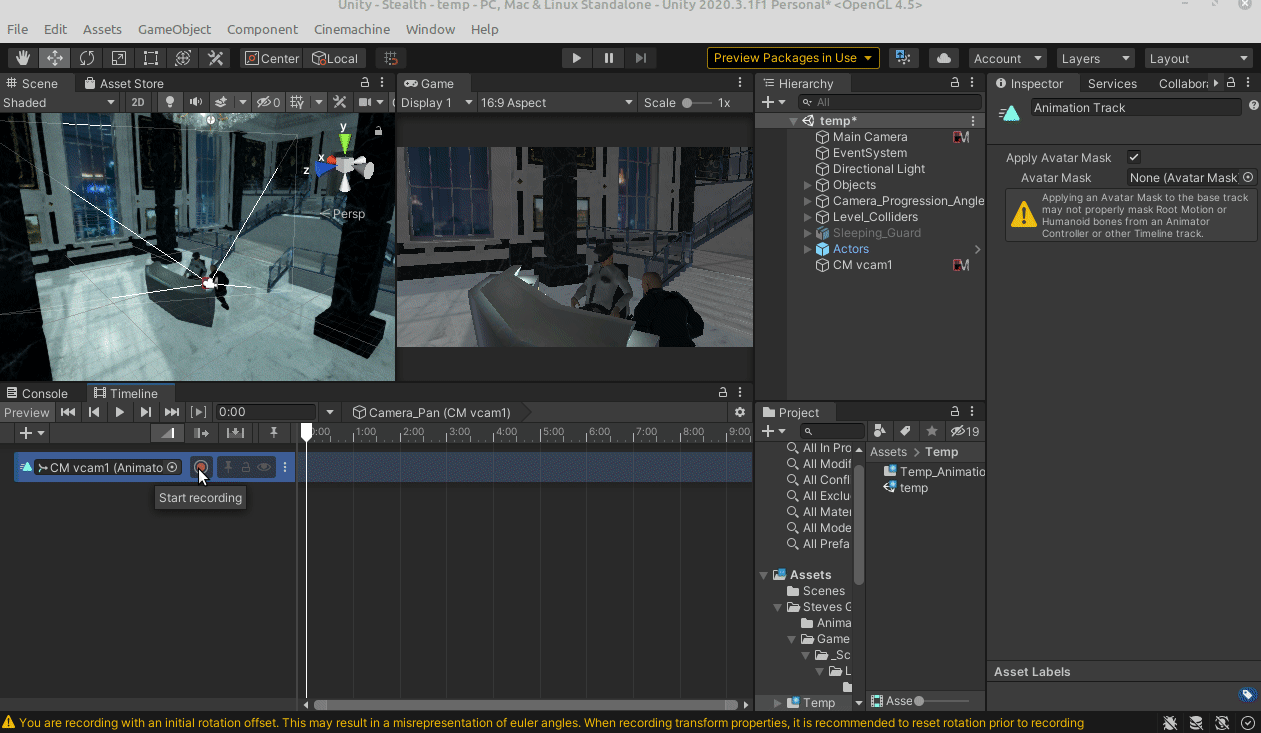Click the Hierarchy search field
Image resolution: width=1261 pixels, height=733 pixels.
tap(890, 102)
